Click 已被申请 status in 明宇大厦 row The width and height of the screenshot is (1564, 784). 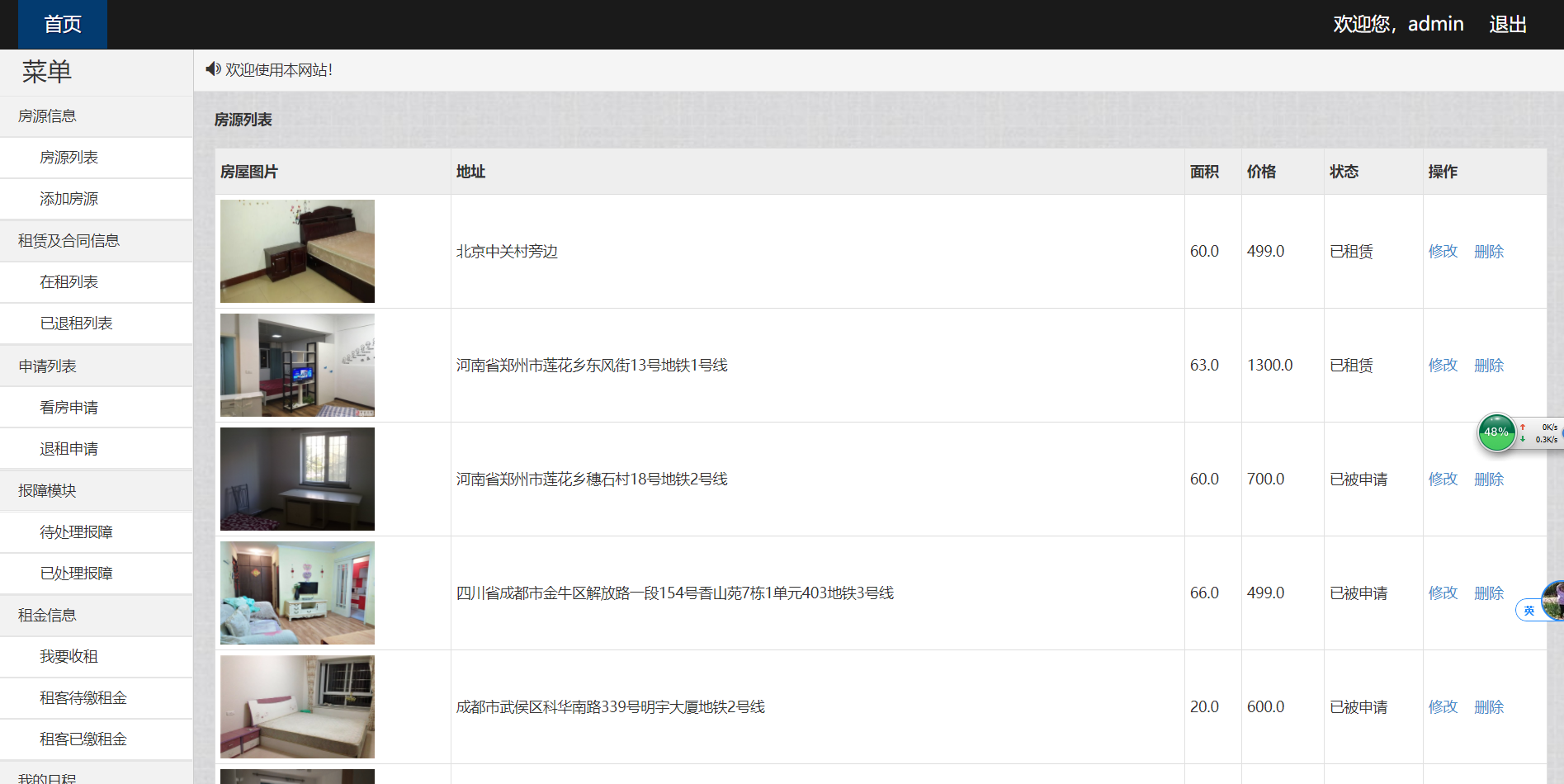[1358, 707]
